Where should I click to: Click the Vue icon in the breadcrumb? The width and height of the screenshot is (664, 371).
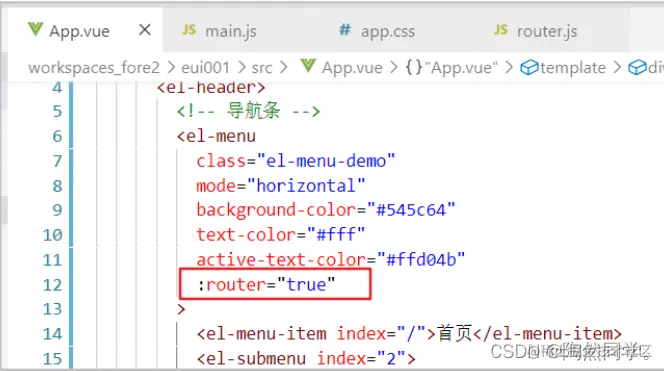point(308,66)
